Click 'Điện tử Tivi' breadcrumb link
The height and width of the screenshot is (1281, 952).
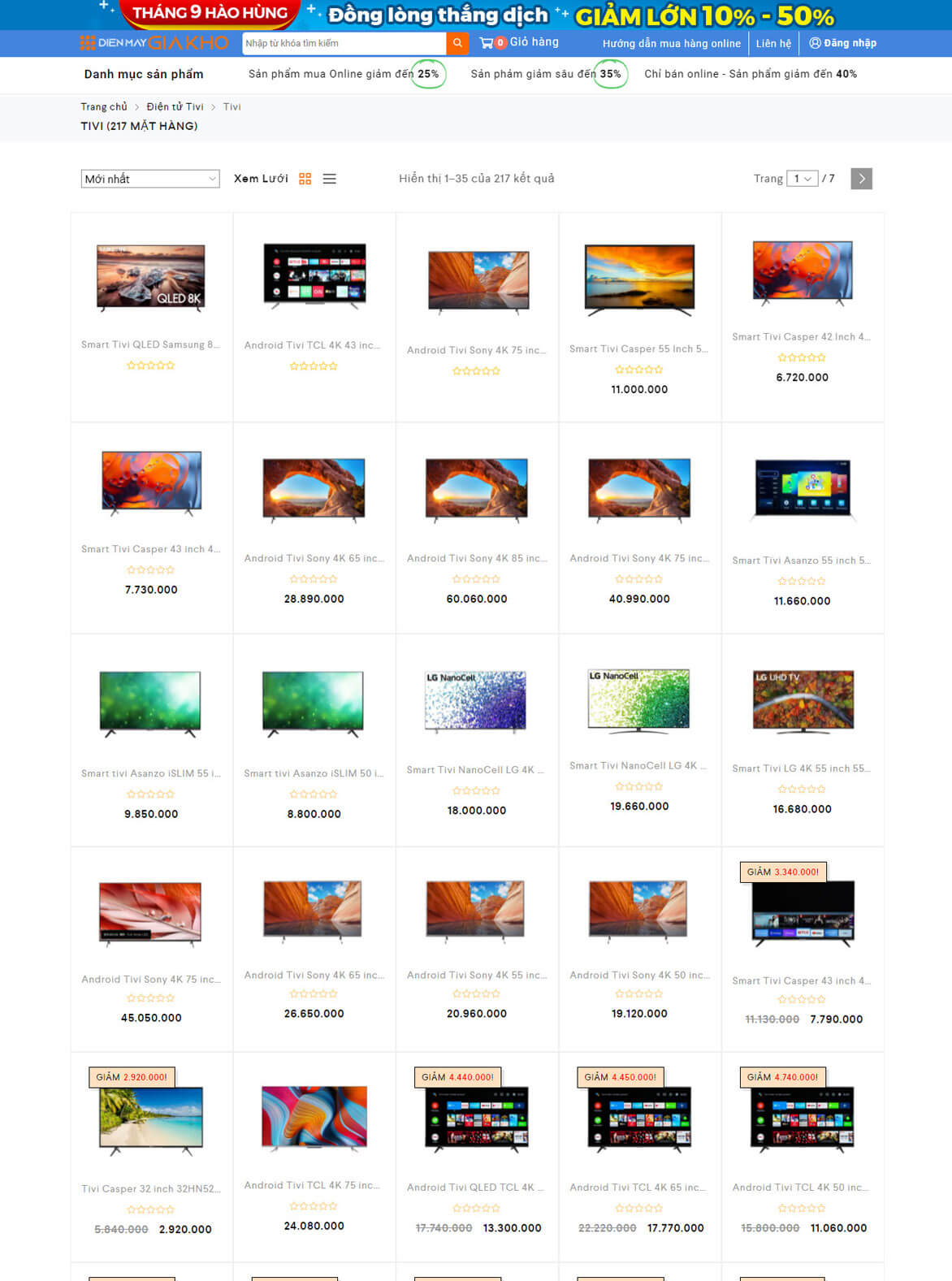[x=175, y=106]
